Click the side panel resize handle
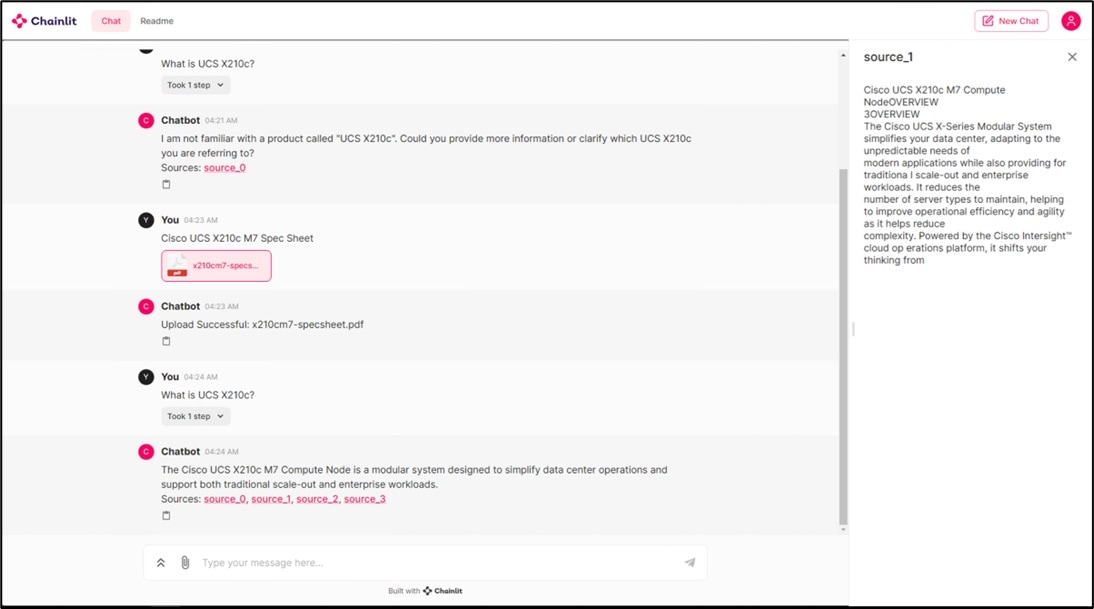The height and width of the screenshot is (609, 1094). (x=853, y=329)
